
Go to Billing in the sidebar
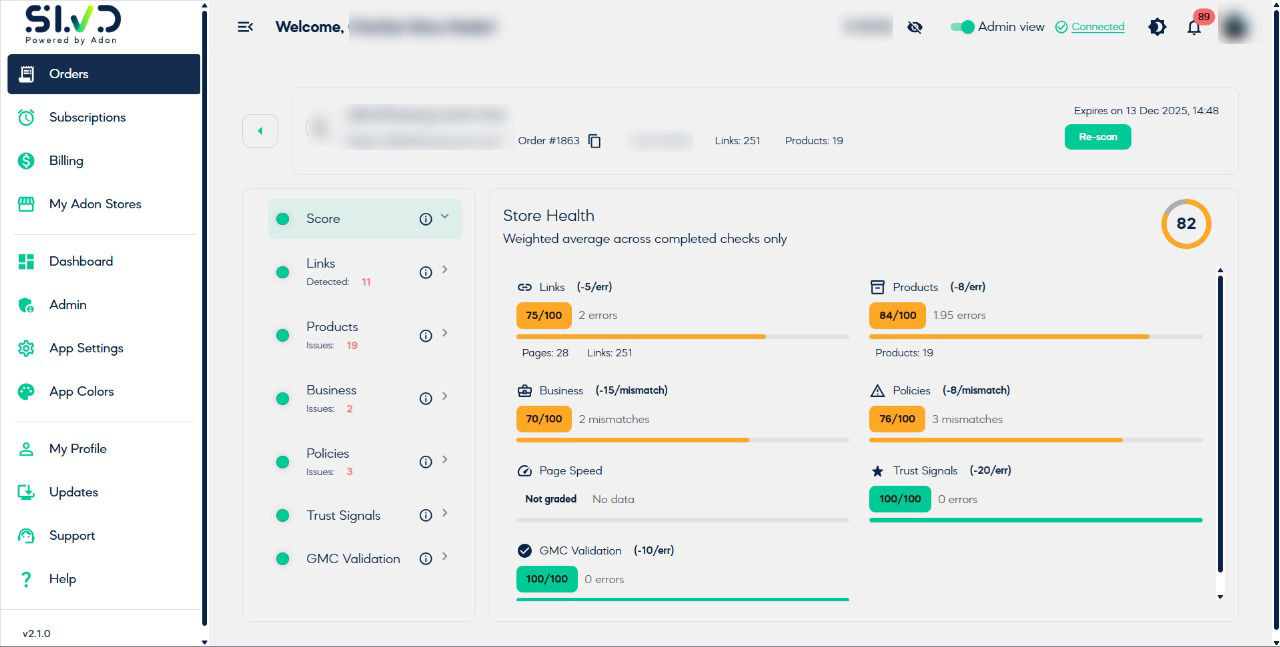[66, 160]
